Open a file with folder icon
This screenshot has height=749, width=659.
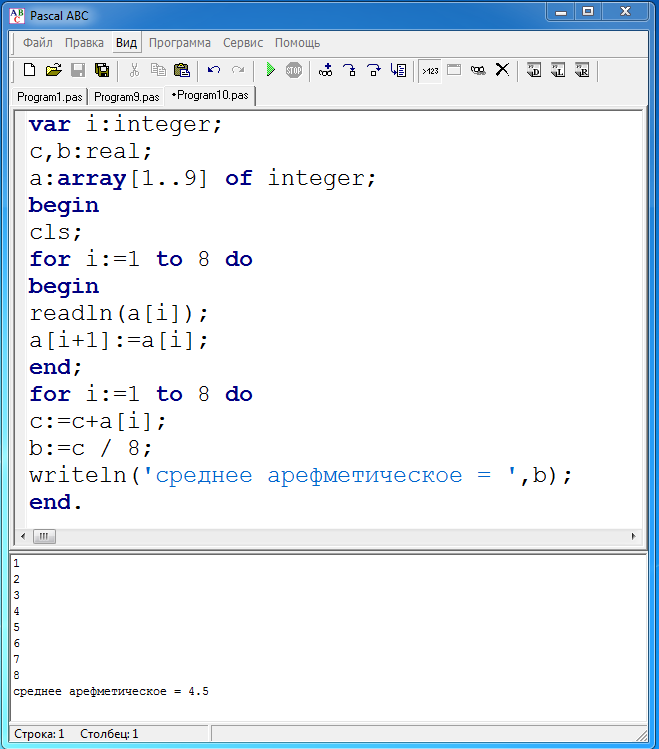point(53,70)
